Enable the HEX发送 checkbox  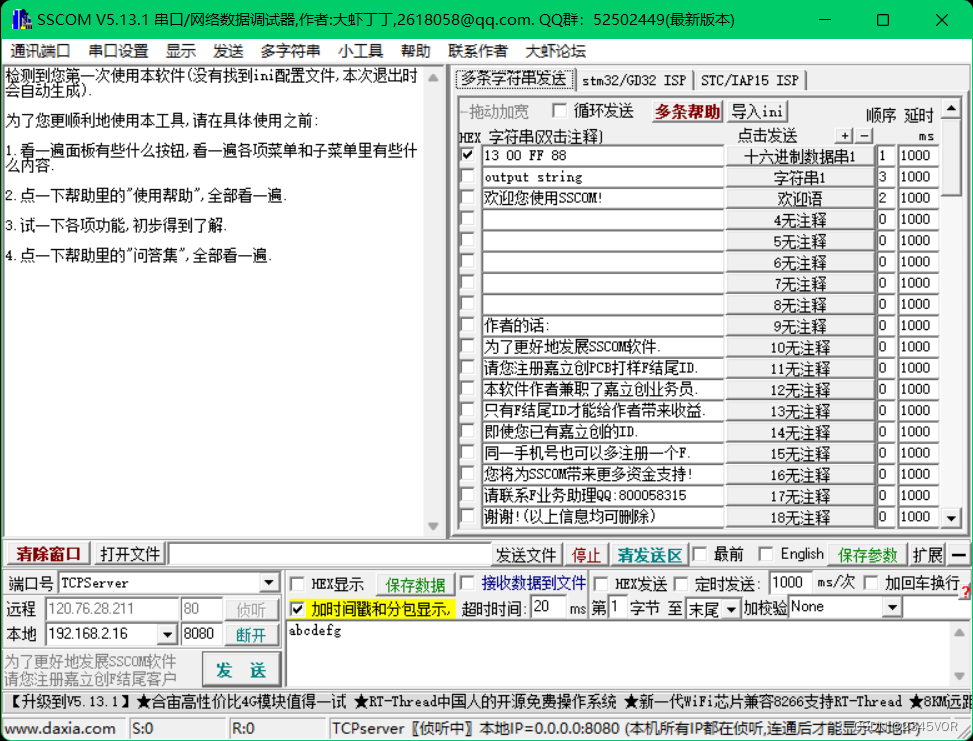click(601, 584)
